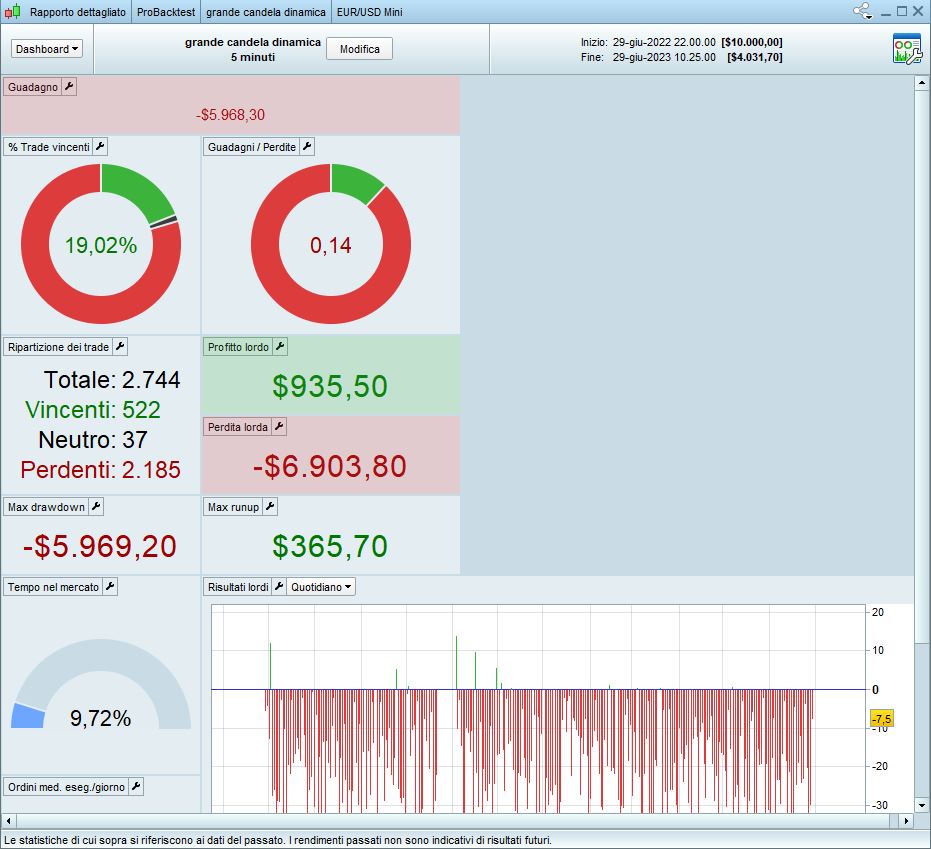Expand the Dashboard dropdown
The image size is (931, 849).
pos(47,49)
